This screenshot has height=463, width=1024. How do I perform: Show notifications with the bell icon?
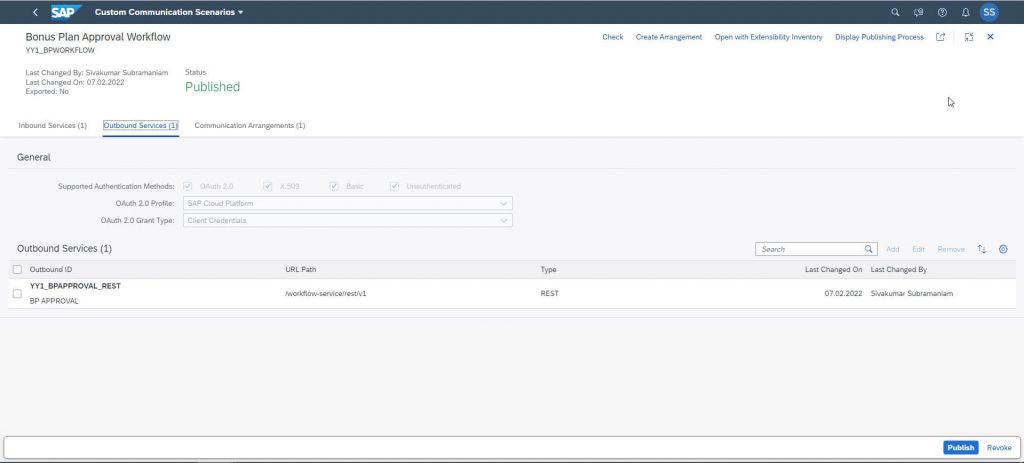click(x=966, y=12)
